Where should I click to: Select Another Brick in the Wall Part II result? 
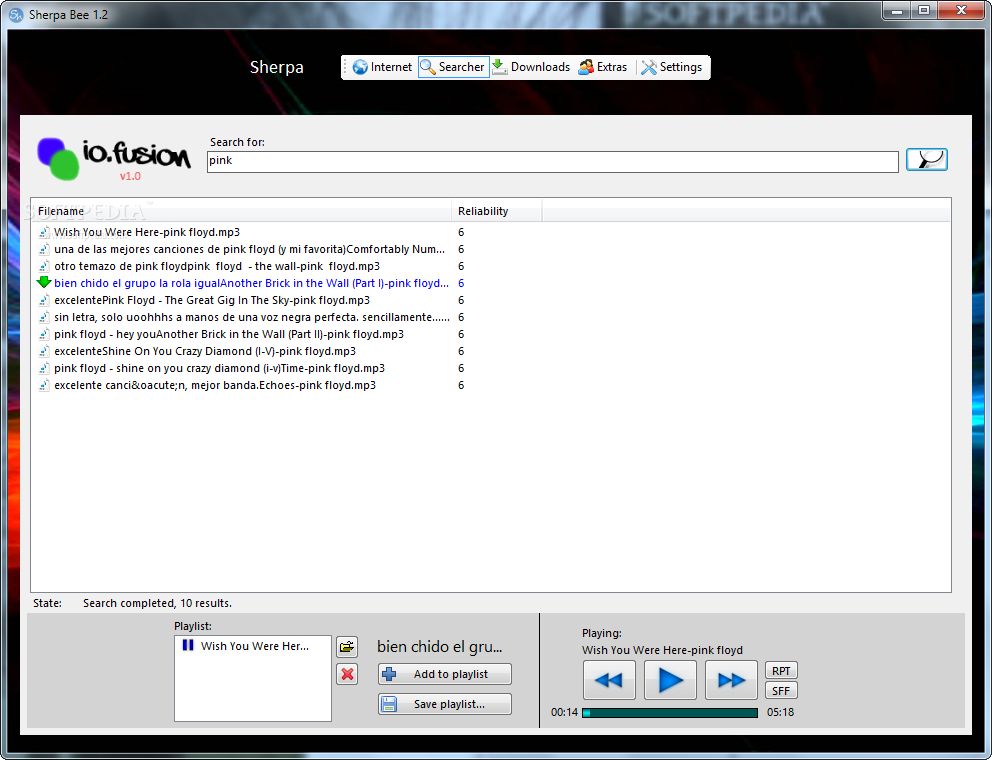point(229,334)
